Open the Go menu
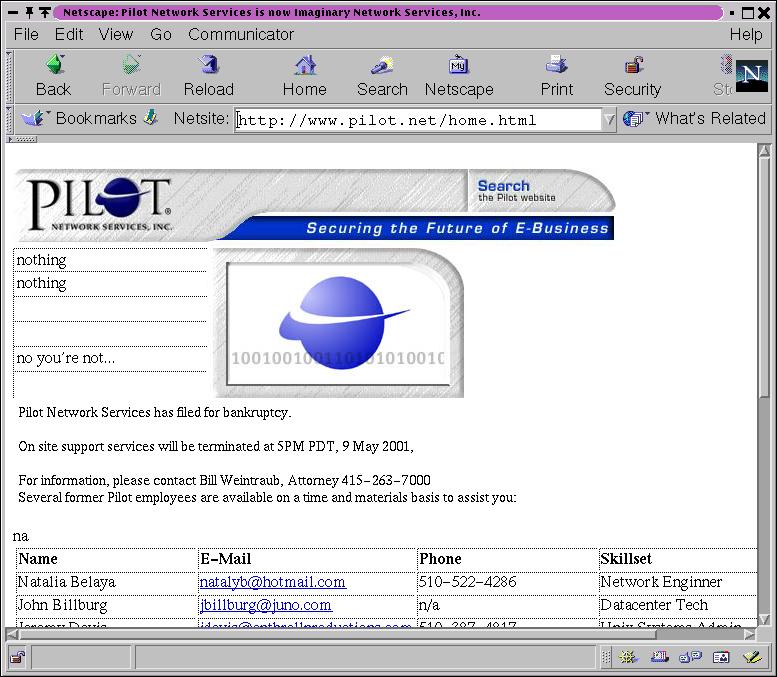The height and width of the screenshot is (677, 777). click(161, 34)
